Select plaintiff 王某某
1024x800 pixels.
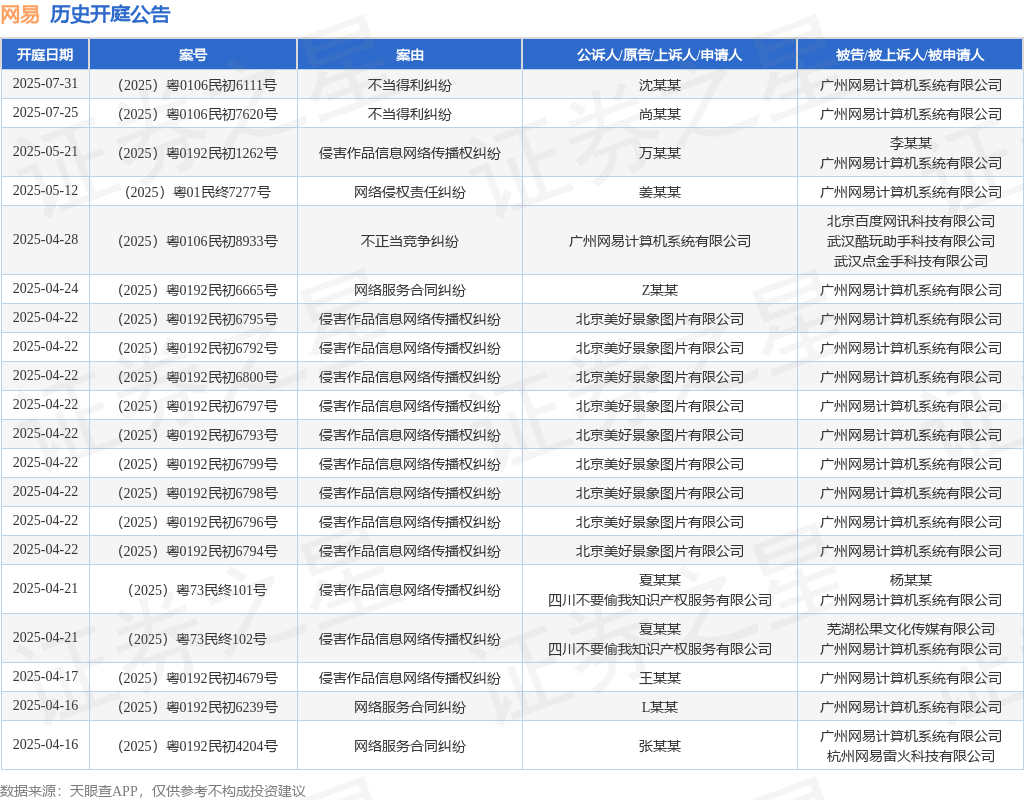(660, 678)
